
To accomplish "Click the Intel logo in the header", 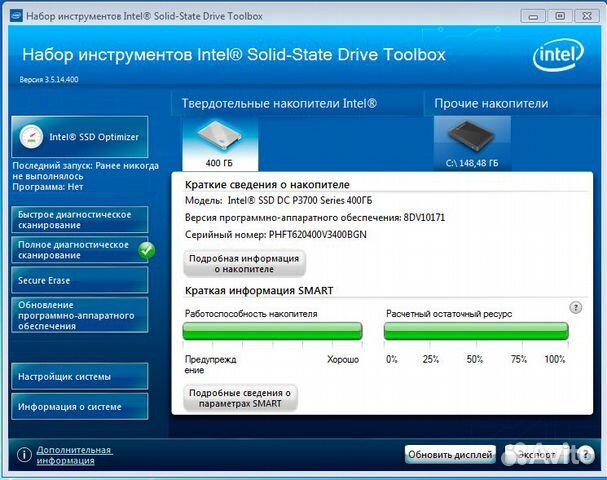I will [x=560, y=56].
